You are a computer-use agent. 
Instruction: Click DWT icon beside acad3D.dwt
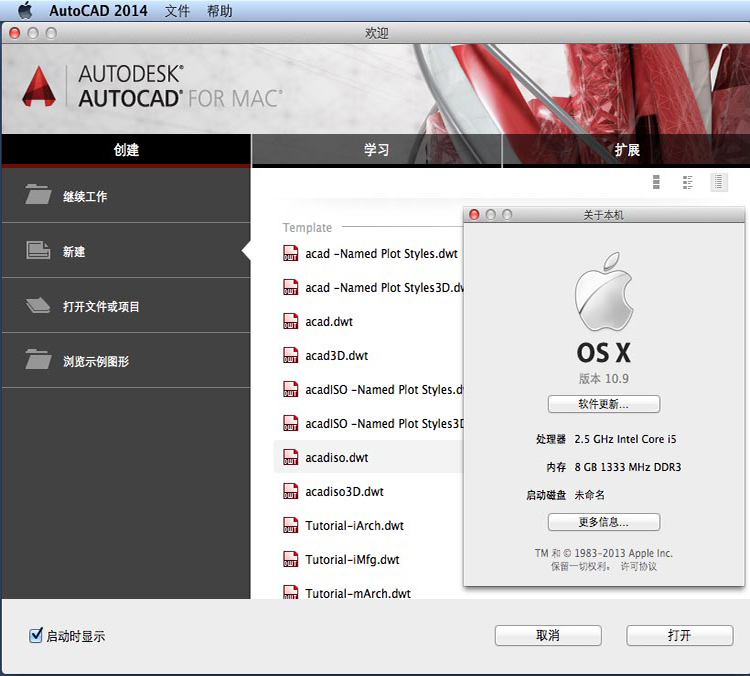coord(290,355)
